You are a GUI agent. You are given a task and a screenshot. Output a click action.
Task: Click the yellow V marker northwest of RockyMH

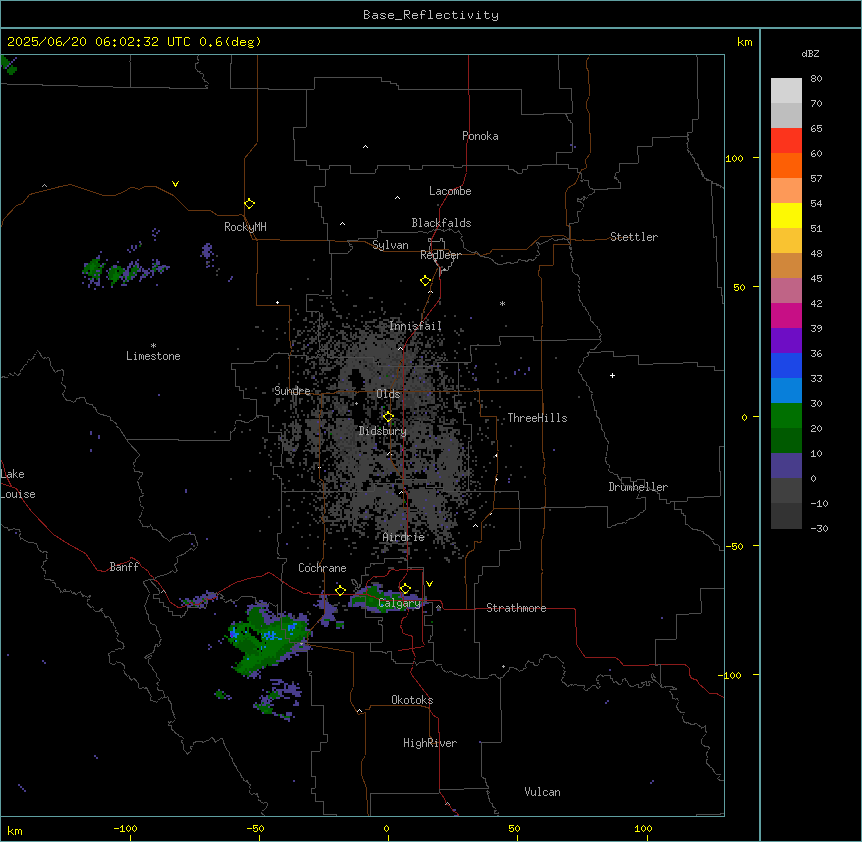pos(175,184)
